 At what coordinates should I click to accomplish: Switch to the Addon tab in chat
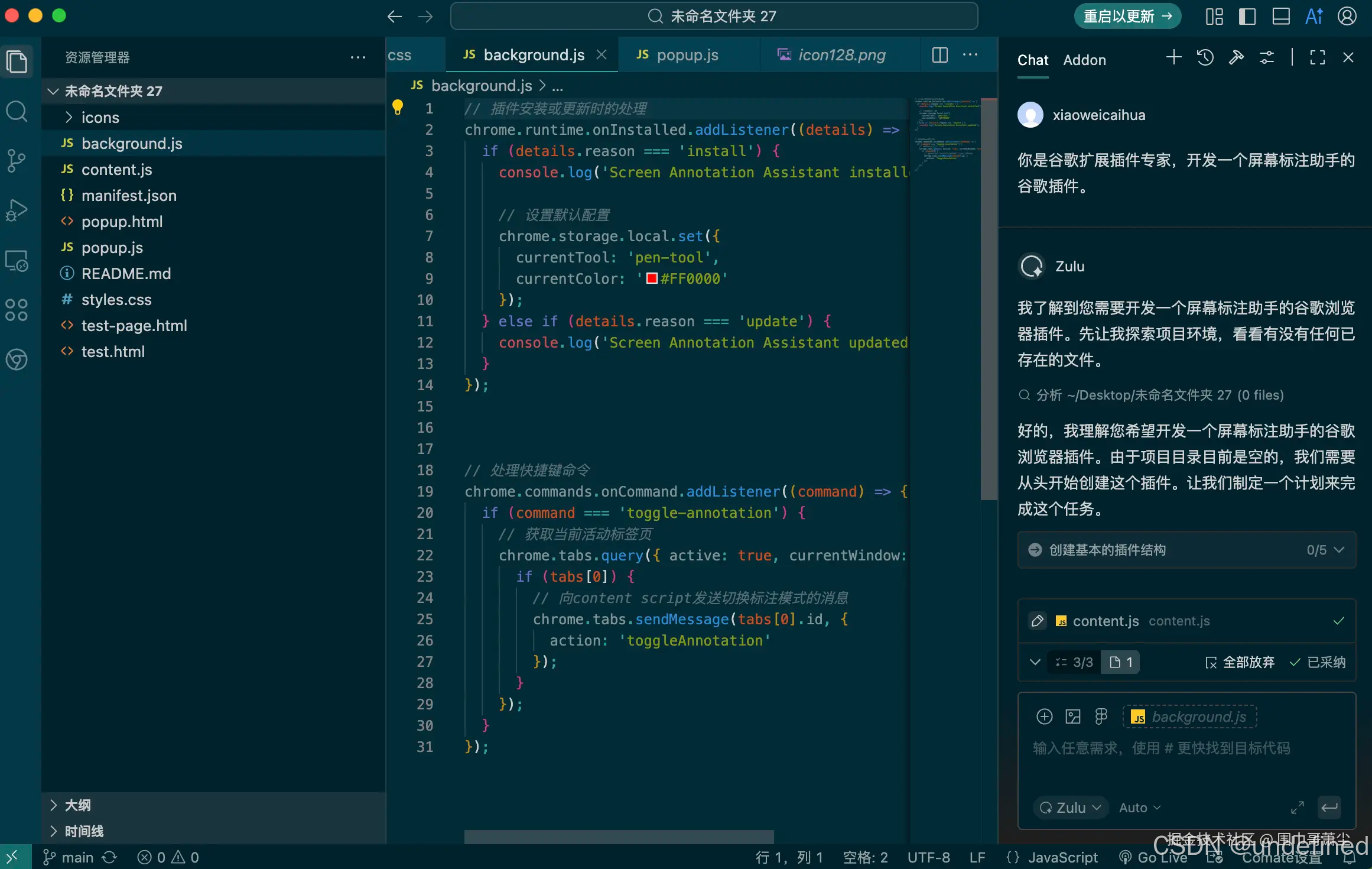pos(1085,60)
